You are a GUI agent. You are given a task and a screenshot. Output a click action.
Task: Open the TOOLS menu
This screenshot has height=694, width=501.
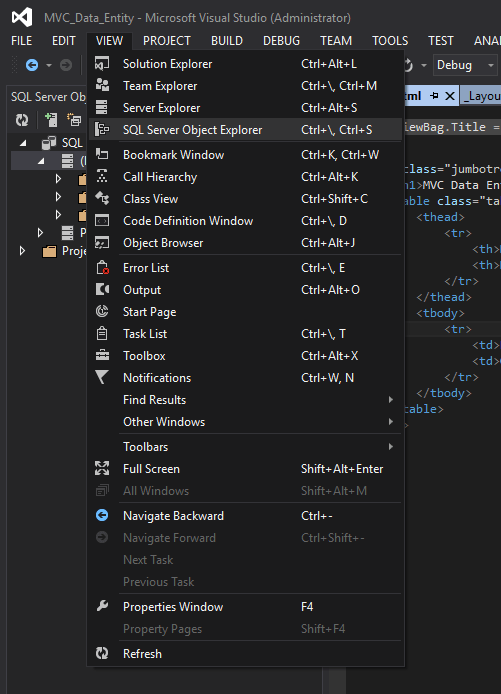point(390,41)
